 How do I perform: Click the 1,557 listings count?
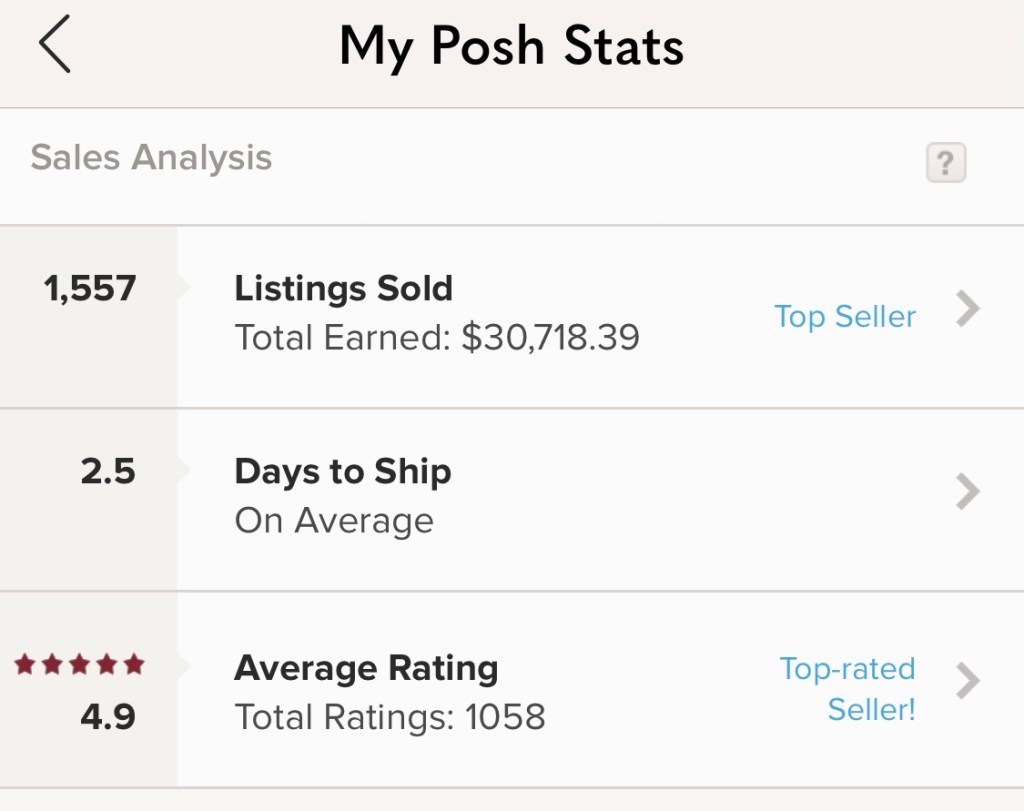click(x=90, y=289)
